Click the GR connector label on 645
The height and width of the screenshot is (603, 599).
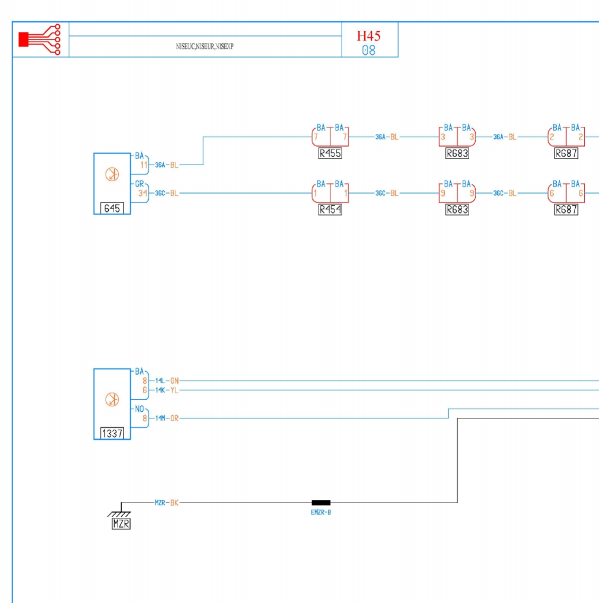point(139,184)
